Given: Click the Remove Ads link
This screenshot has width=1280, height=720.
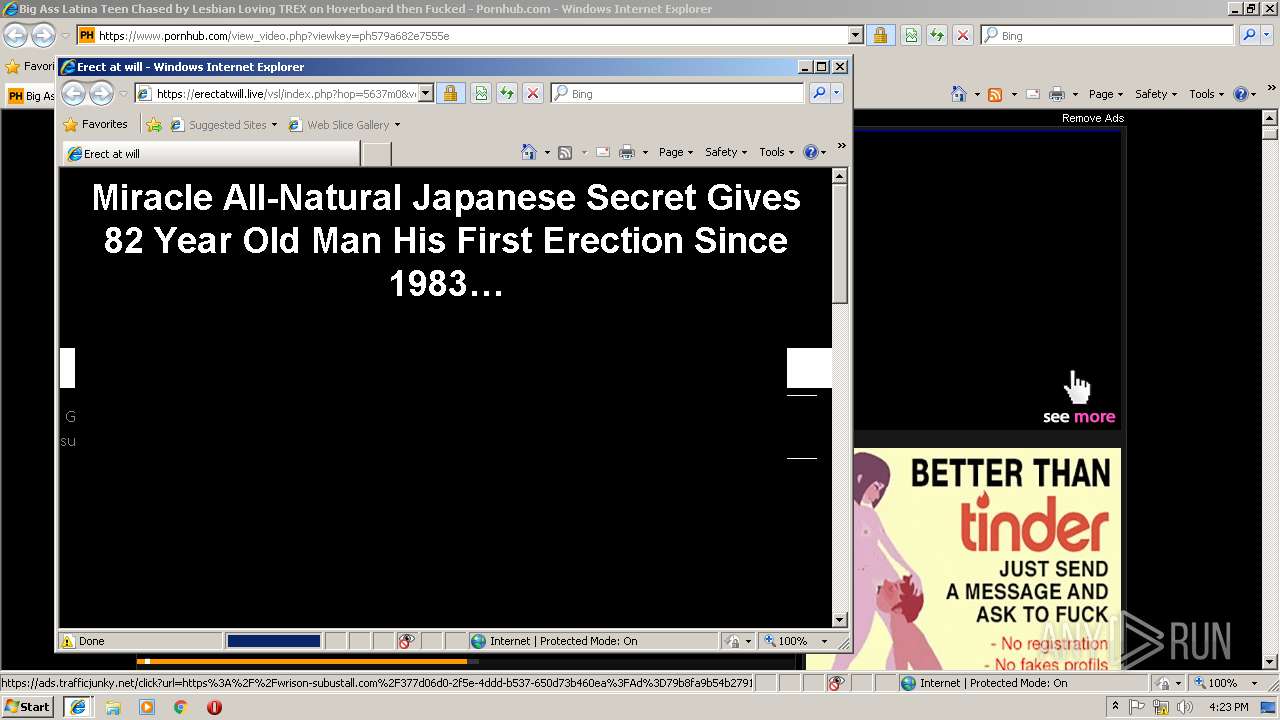Looking at the screenshot, I should (x=1092, y=118).
